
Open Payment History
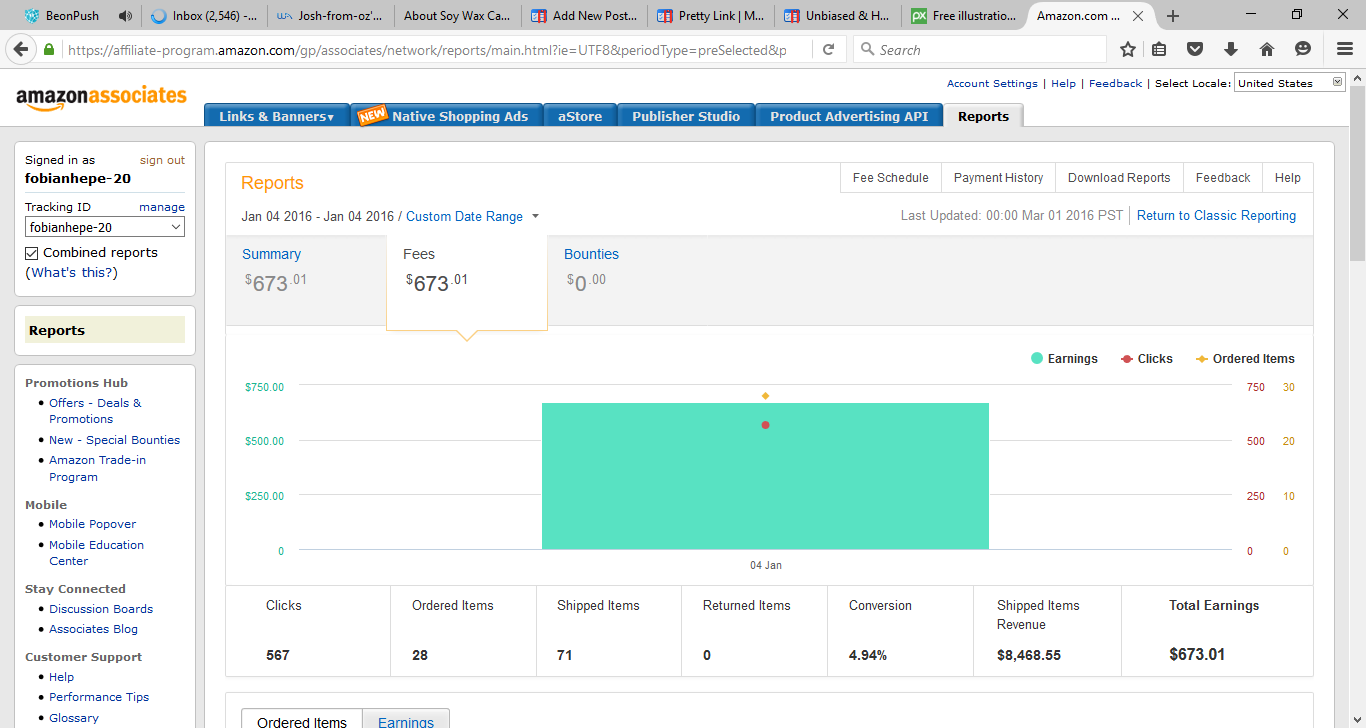click(x=998, y=178)
